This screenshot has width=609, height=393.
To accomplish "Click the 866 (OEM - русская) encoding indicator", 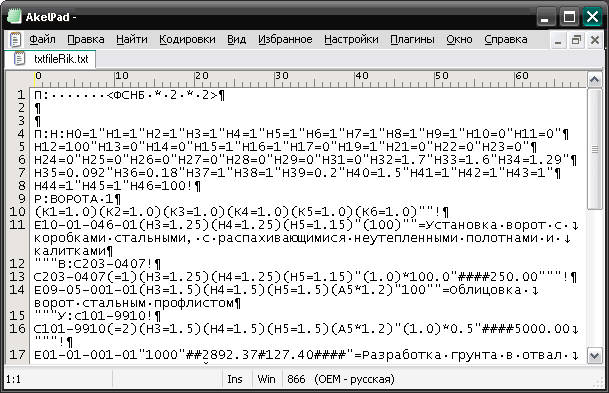I will pyautogui.click(x=341, y=379).
